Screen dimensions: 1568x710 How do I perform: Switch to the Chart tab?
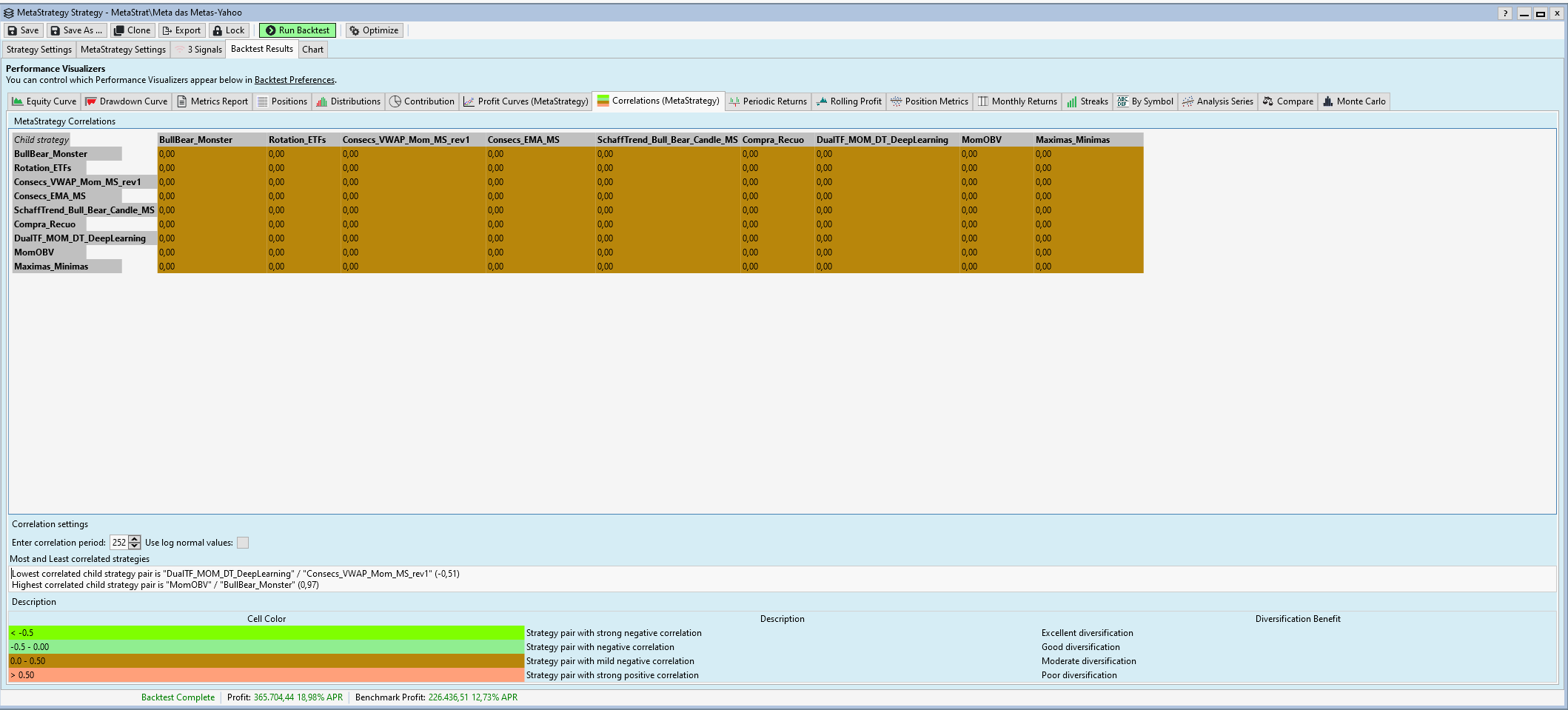(x=312, y=50)
